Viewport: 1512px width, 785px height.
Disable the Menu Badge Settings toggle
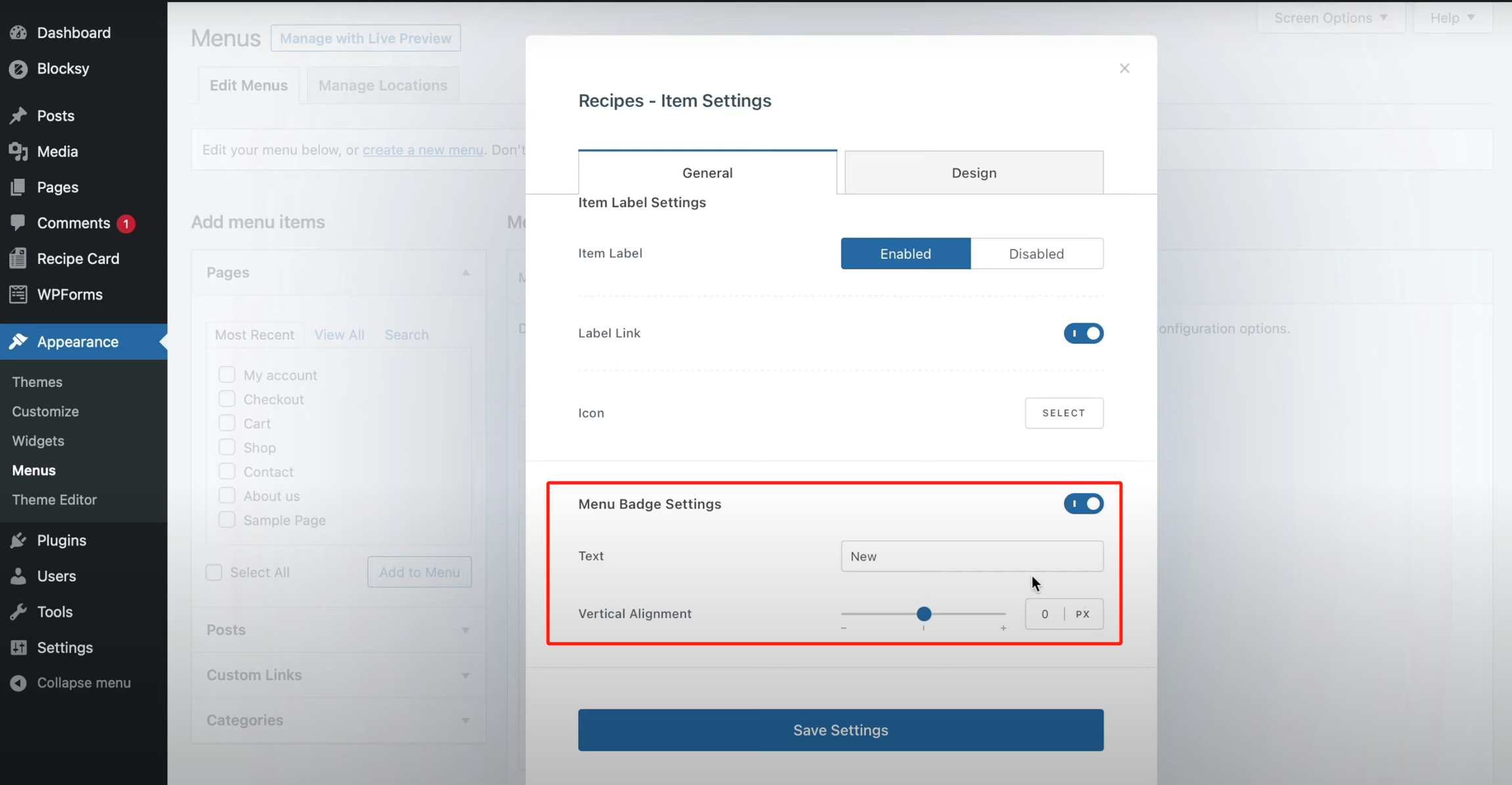[1083, 504]
